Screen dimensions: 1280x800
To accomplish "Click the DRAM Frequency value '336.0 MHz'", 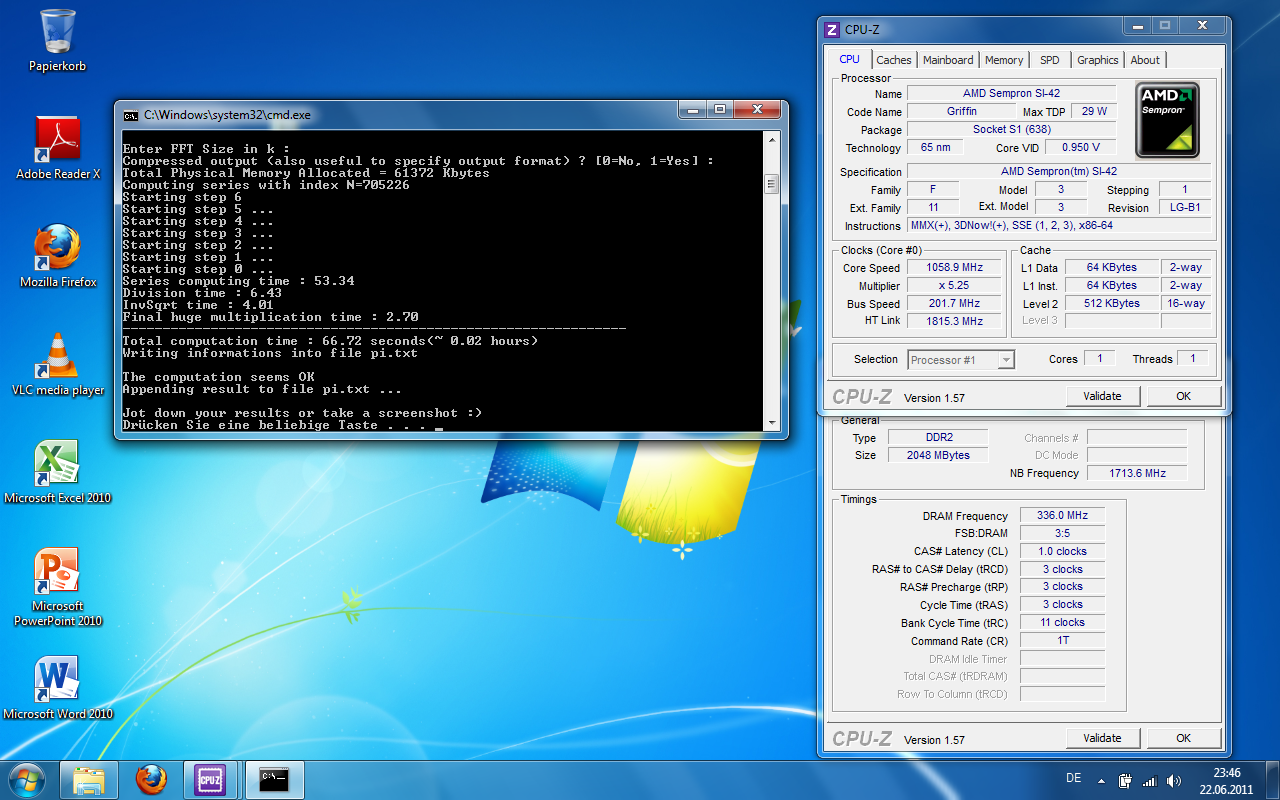I will (x=1062, y=516).
